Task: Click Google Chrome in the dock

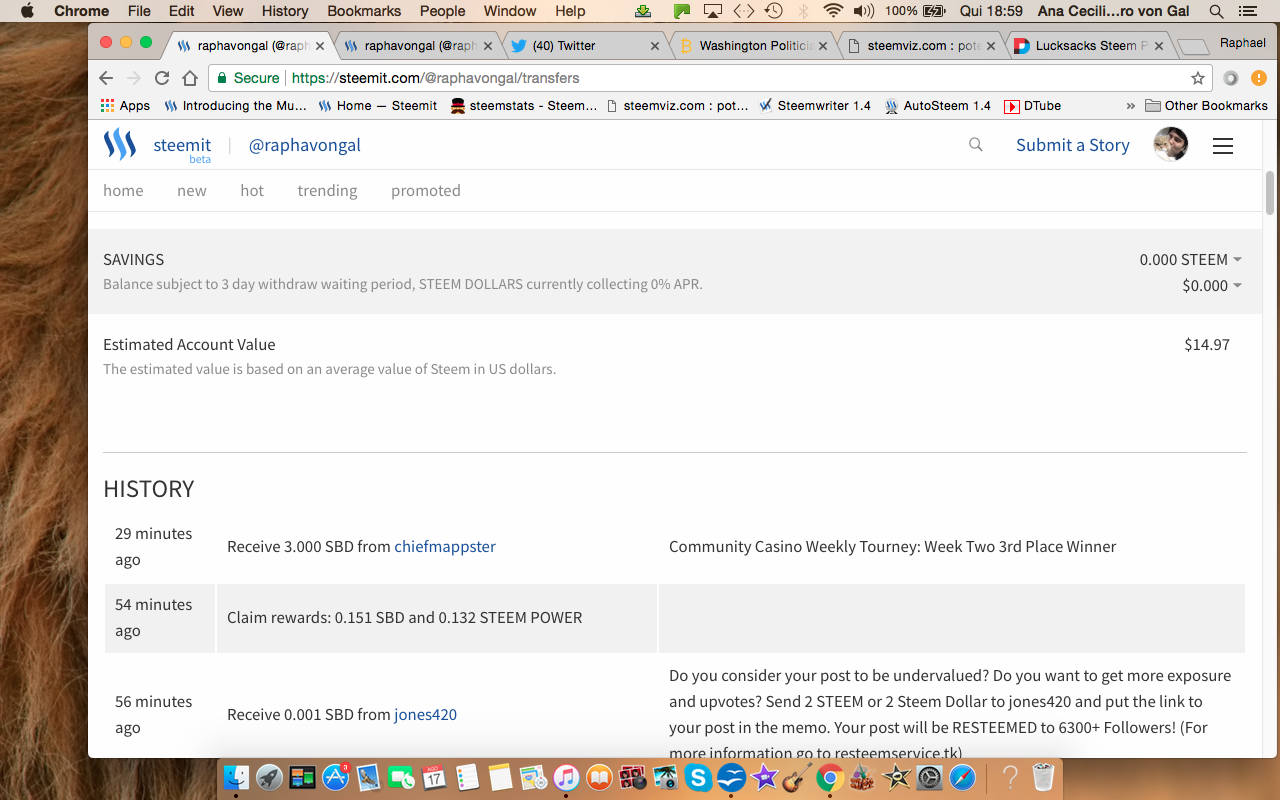Action: [829, 777]
